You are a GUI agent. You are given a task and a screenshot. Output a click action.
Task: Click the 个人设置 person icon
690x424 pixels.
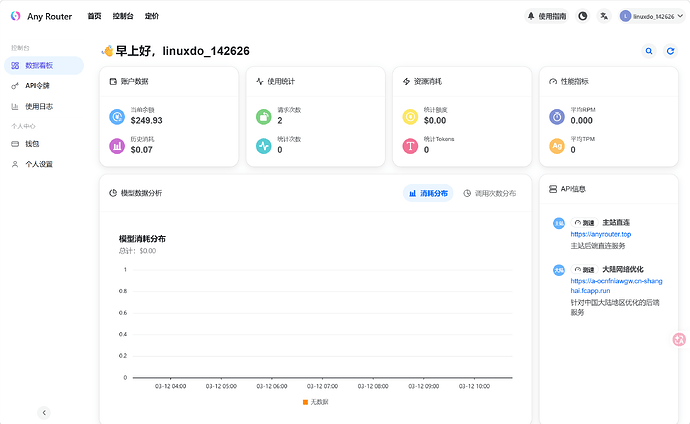(x=15, y=164)
